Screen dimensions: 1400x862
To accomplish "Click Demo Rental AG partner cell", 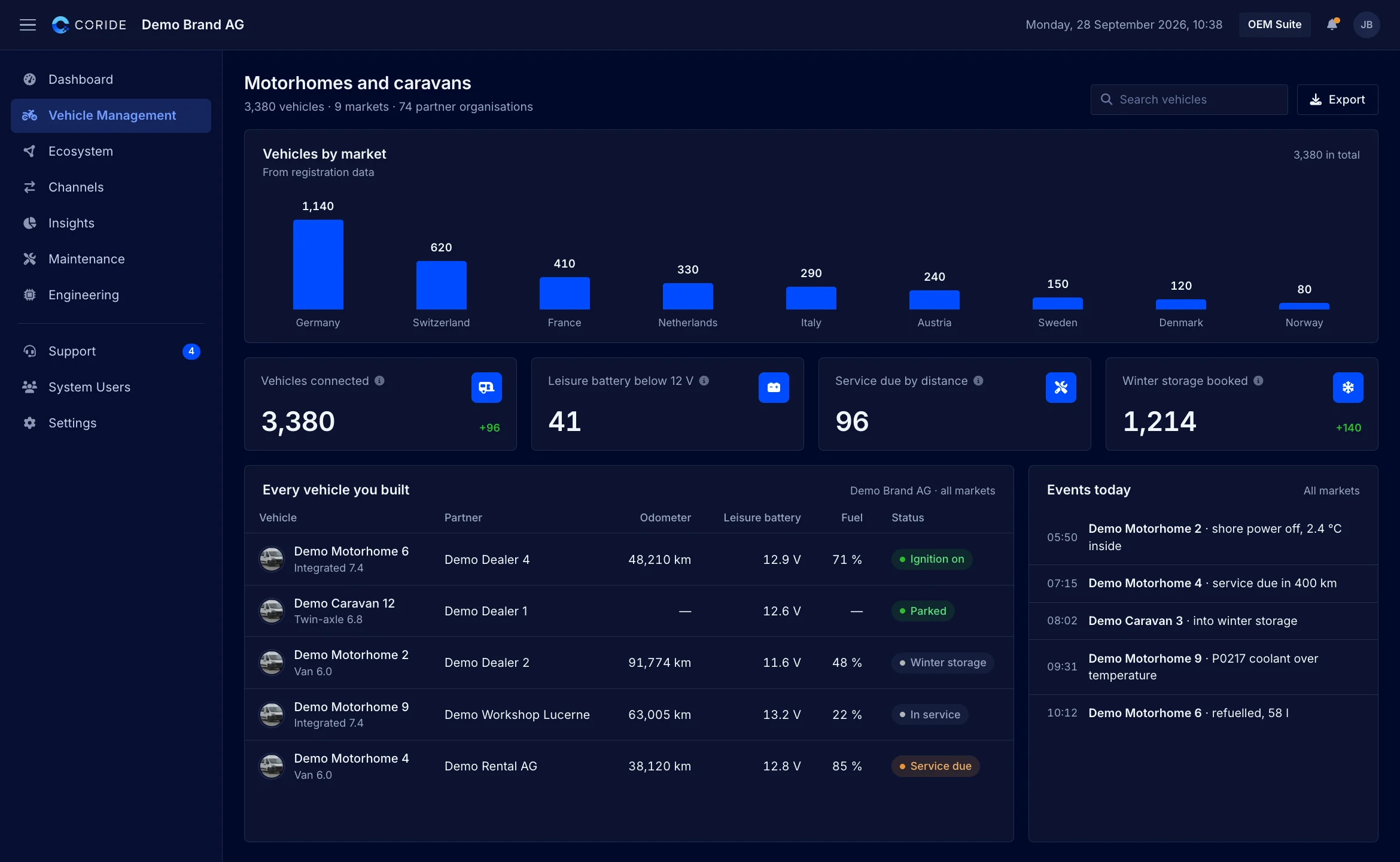I will [491, 766].
